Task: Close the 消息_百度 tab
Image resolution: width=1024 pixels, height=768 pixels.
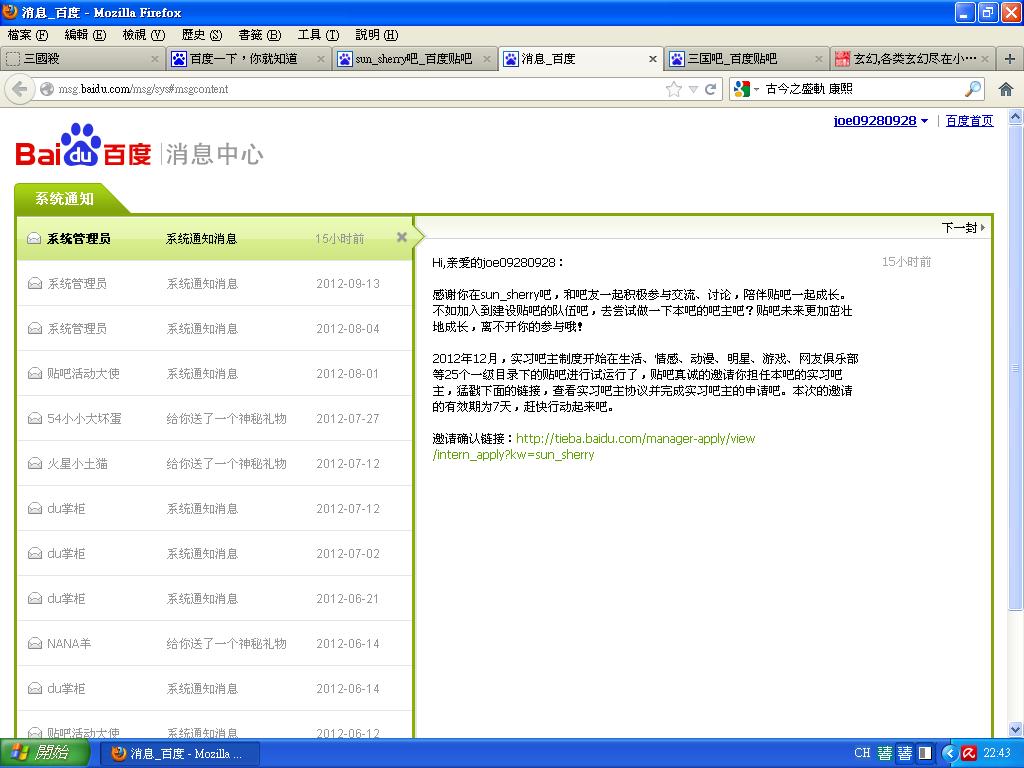Action: point(652,59)
